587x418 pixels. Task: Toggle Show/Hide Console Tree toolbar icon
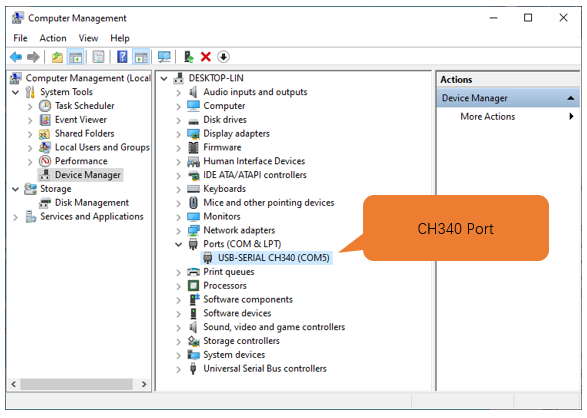pos(75,57)
